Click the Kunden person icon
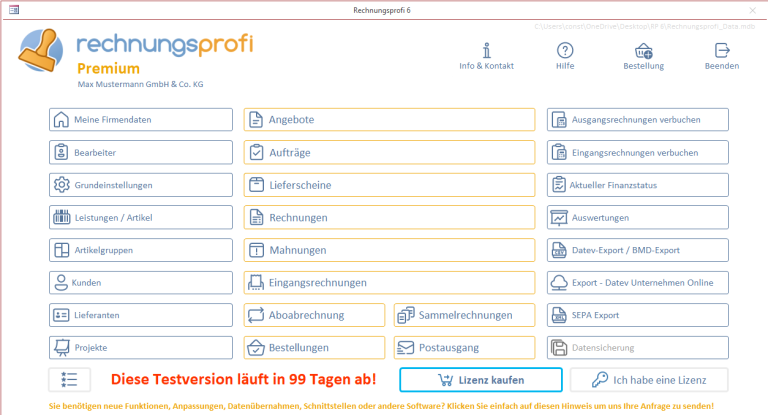Screen dimensions: 768x415 coord(61,283)
